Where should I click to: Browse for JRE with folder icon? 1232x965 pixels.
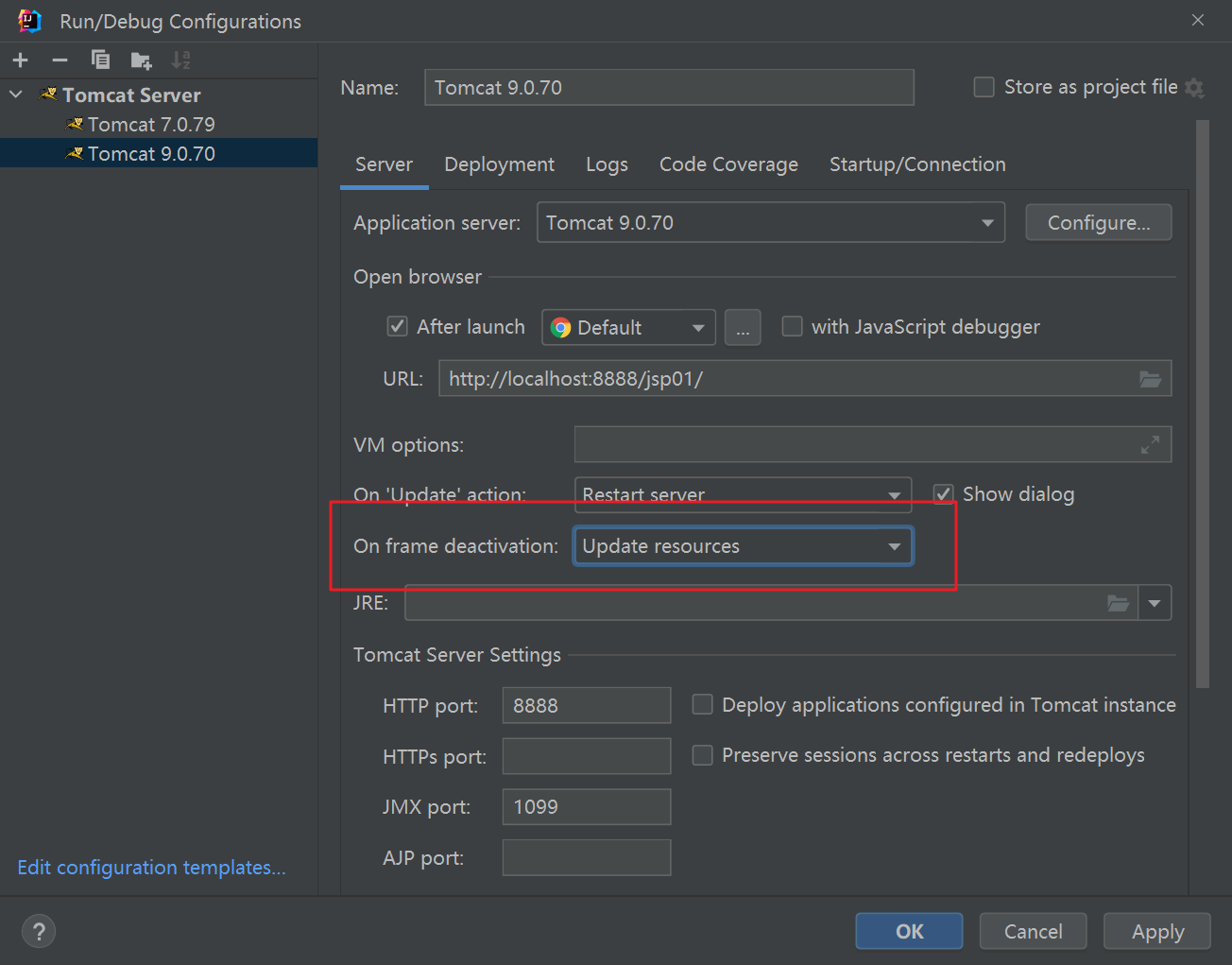point(1118,603)
